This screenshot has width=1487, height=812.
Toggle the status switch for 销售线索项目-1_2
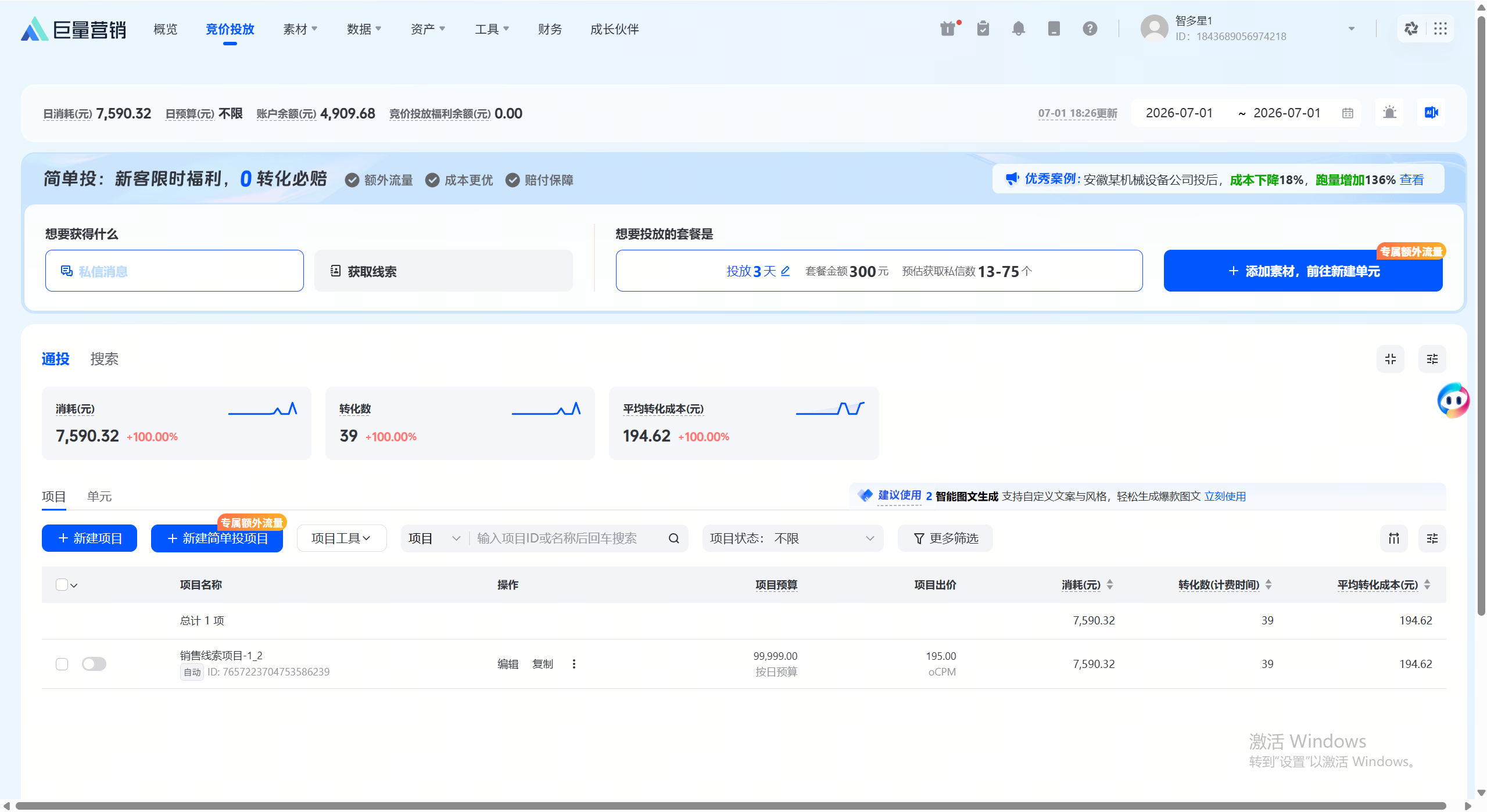pyautogui.click(x=94, y=664)
